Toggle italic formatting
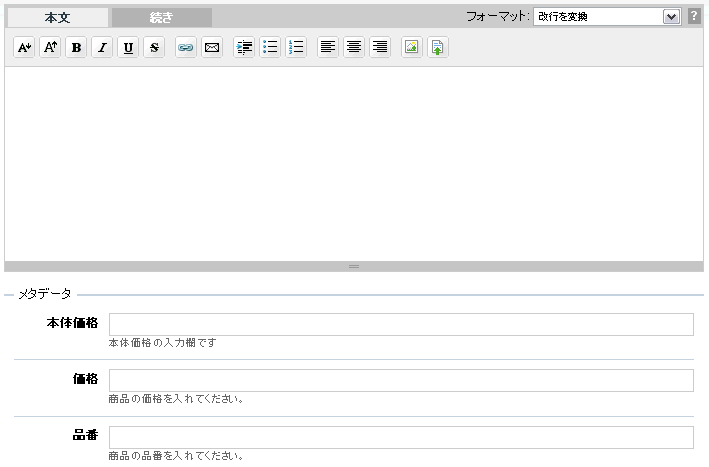The width and height of the screenshot is (709, 467). (102, 47)
